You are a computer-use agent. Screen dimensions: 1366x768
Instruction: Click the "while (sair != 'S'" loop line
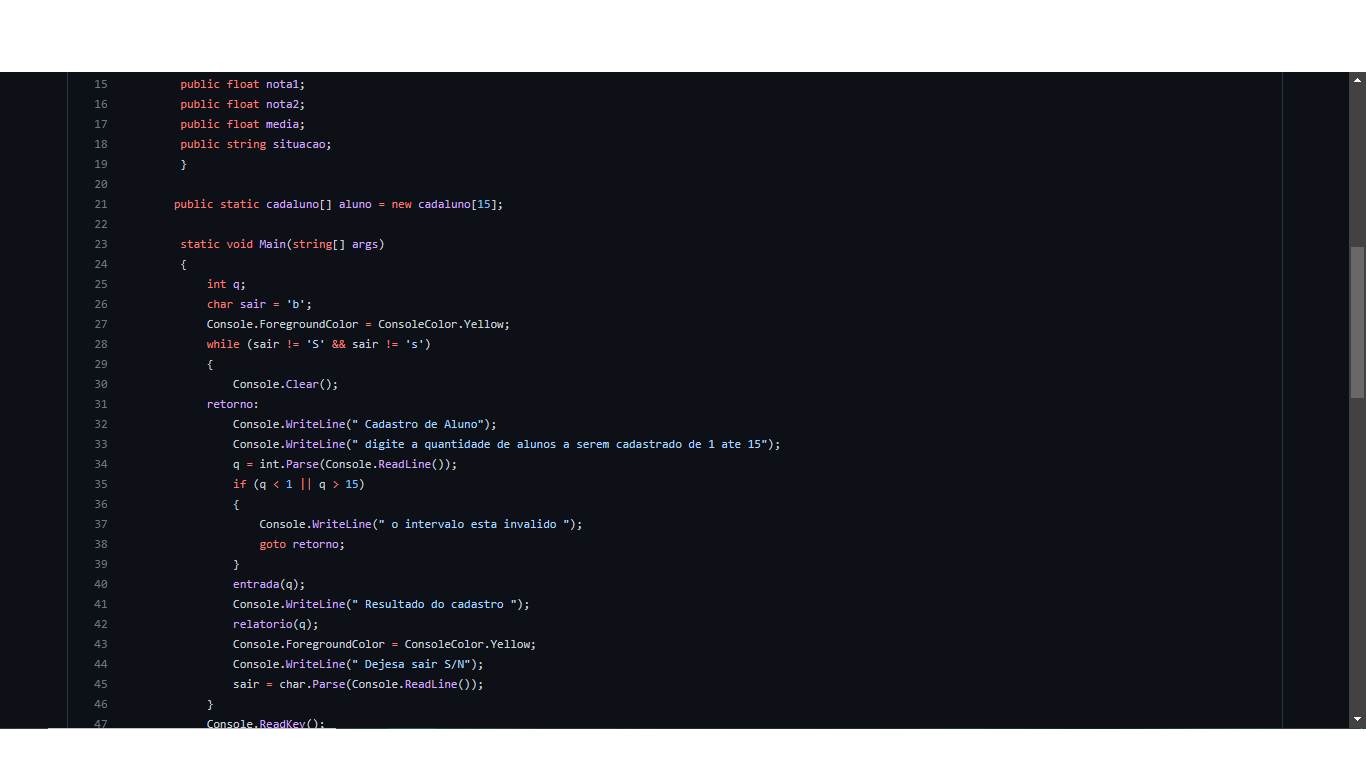319,344
